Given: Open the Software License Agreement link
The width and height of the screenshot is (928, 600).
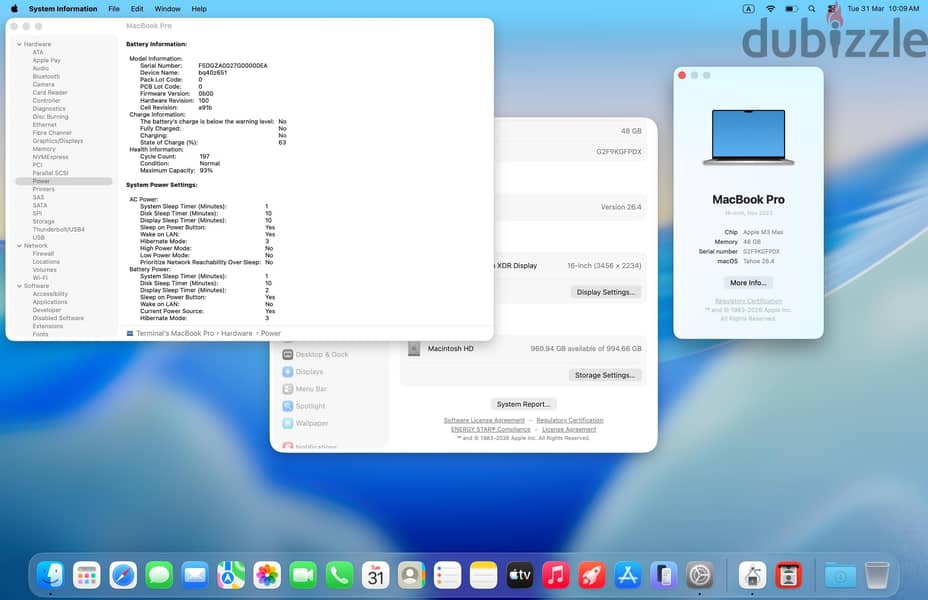Looking at the screenshot, I should click(484, 420).
